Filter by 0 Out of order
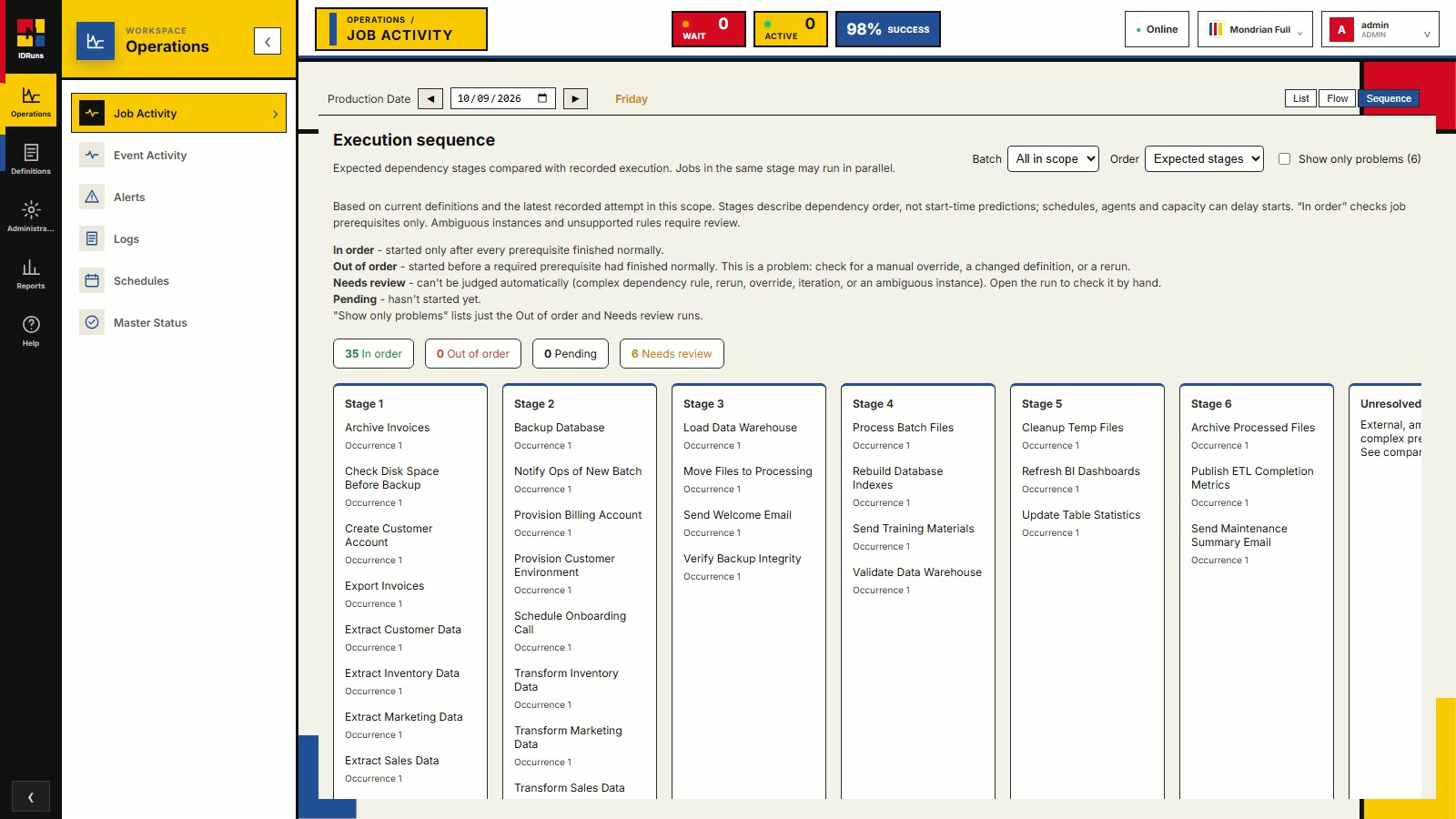Image resolution: width=1456 pixels, height=819 pixels. pos(473,354)
